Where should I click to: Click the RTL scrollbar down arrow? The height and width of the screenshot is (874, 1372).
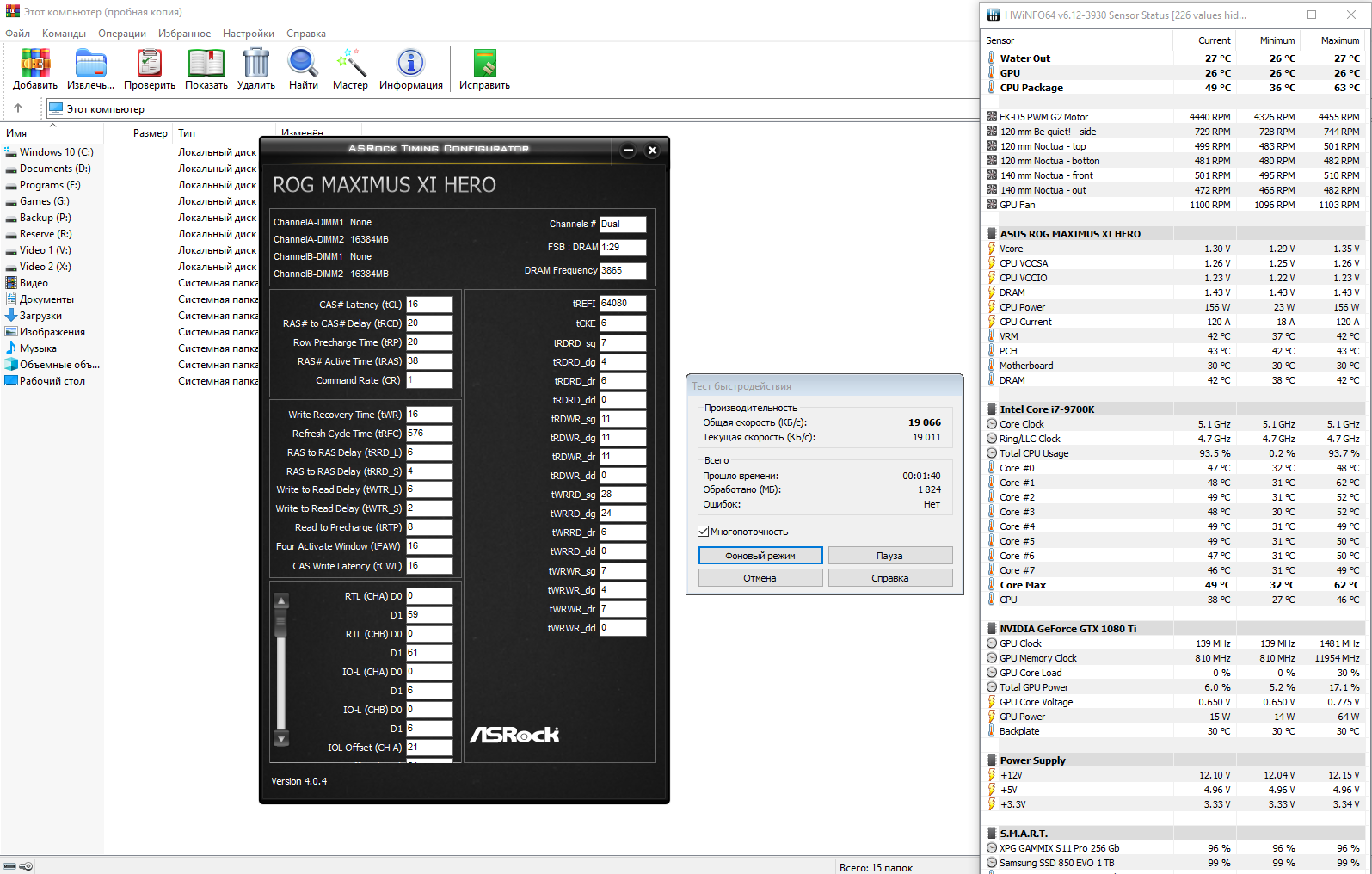coord(281,738)
